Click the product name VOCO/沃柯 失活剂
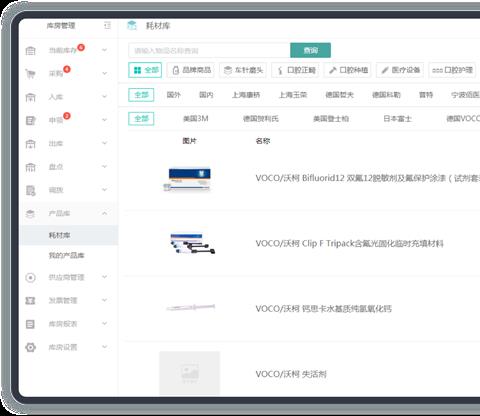Screen dimensions: 480x416 (291, 374)
